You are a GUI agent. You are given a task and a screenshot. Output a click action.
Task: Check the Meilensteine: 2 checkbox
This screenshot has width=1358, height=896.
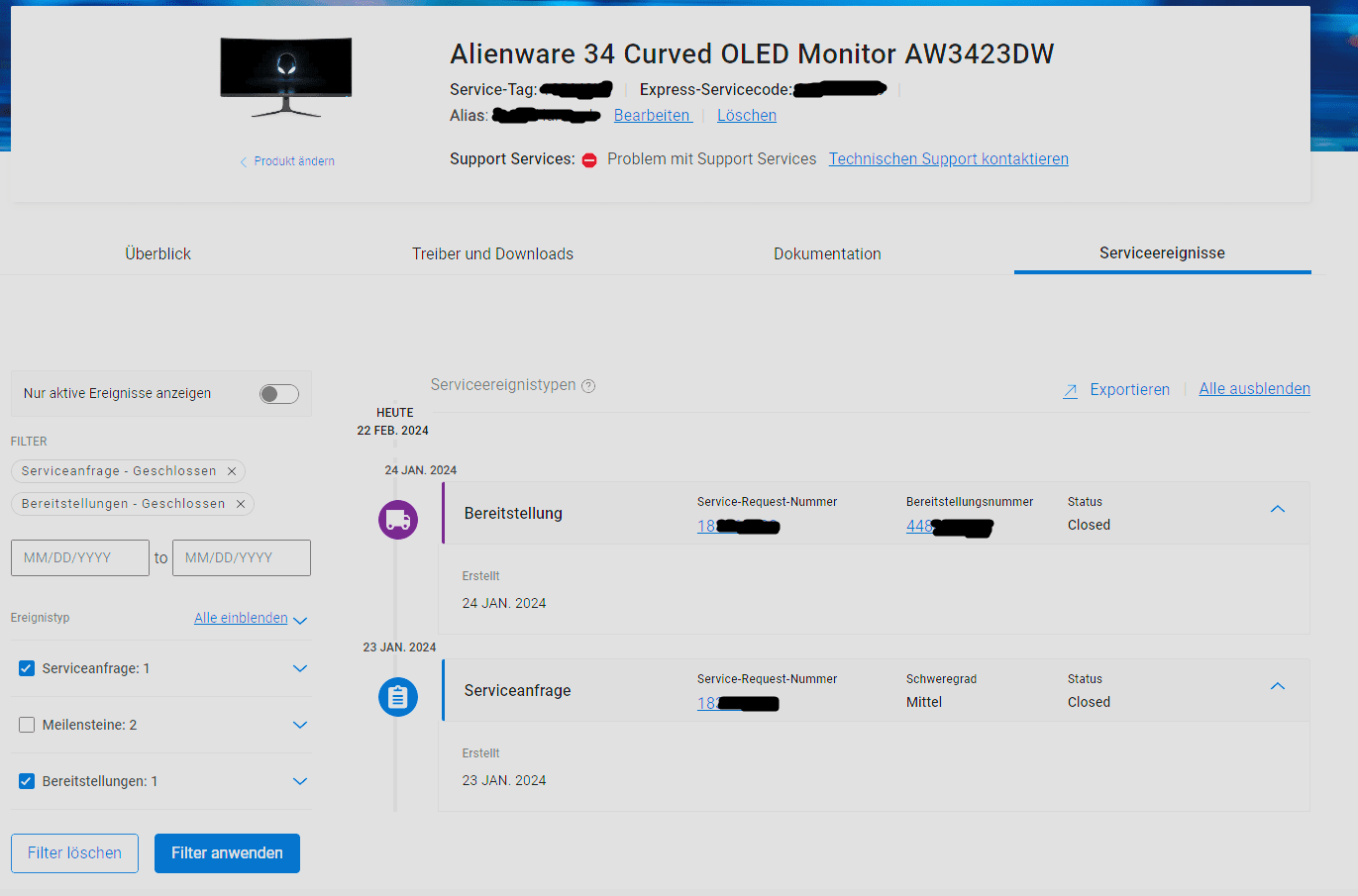(x=27, y=725)
